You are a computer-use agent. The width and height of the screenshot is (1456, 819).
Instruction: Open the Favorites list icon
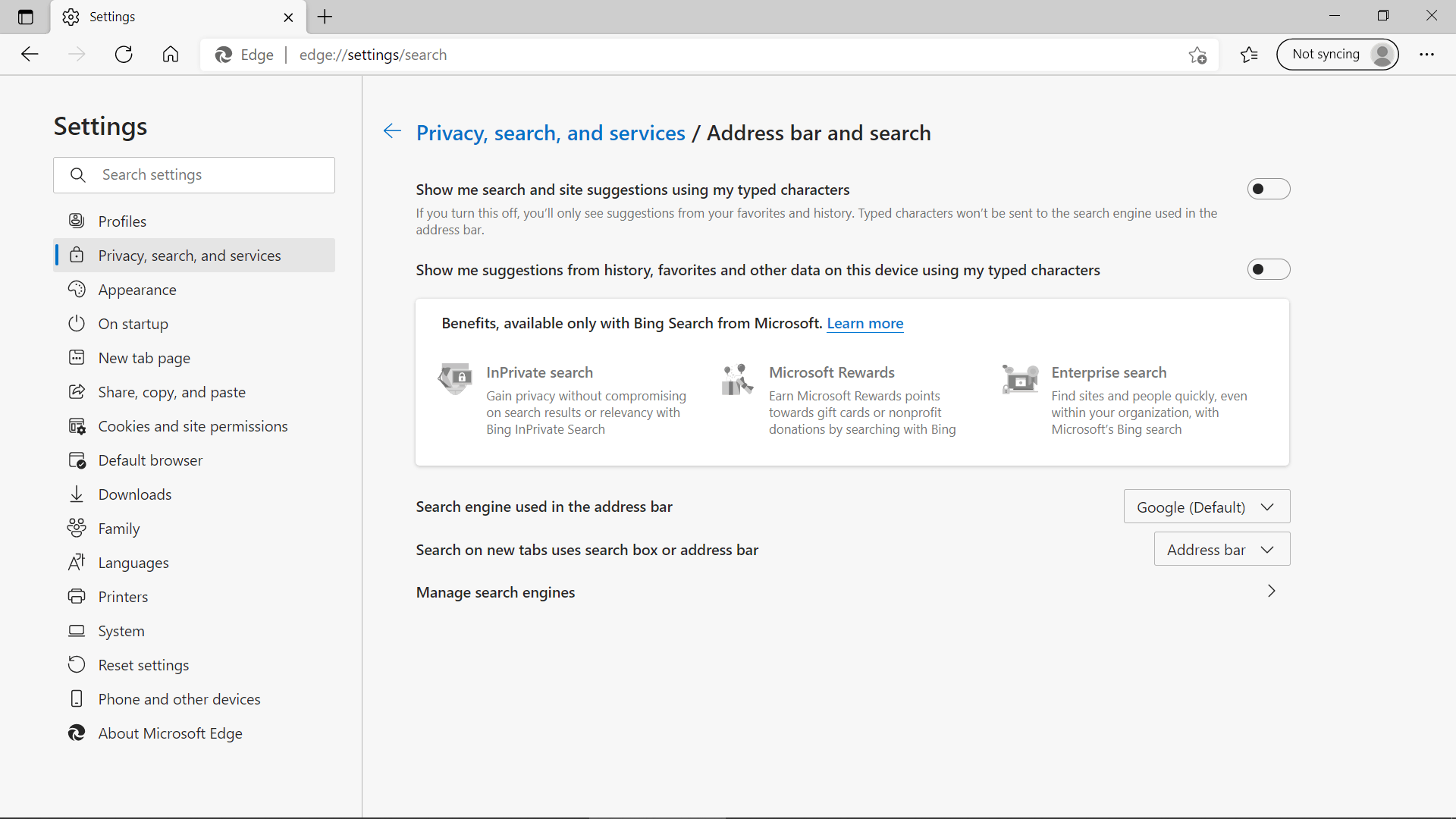point(1249,55)
